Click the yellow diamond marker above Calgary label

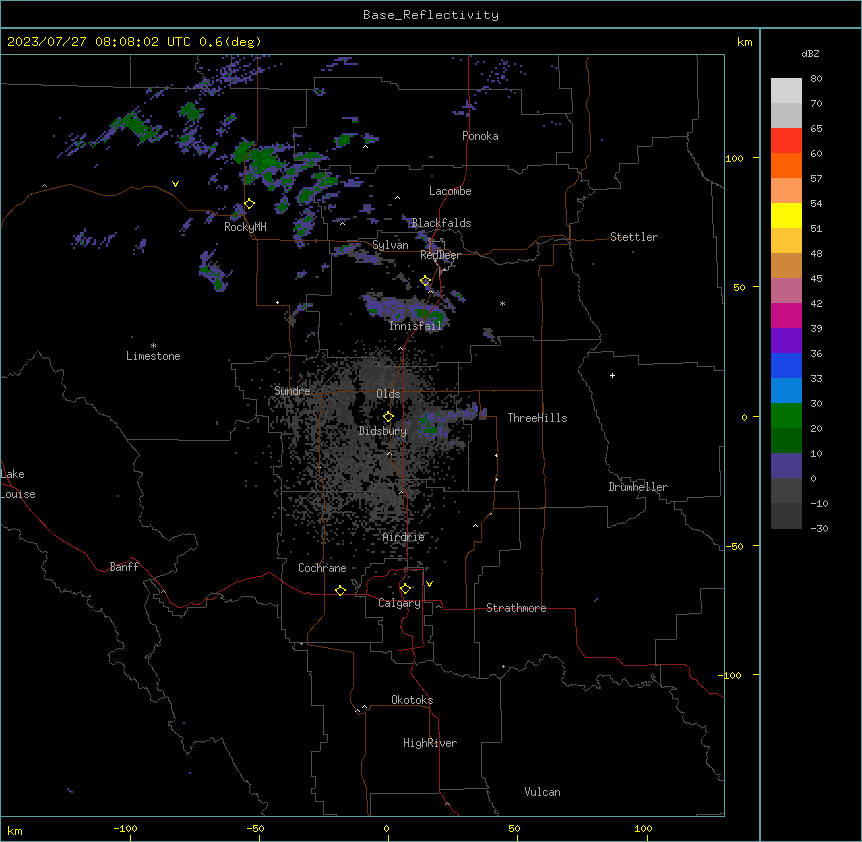click(x=405, y=589)
